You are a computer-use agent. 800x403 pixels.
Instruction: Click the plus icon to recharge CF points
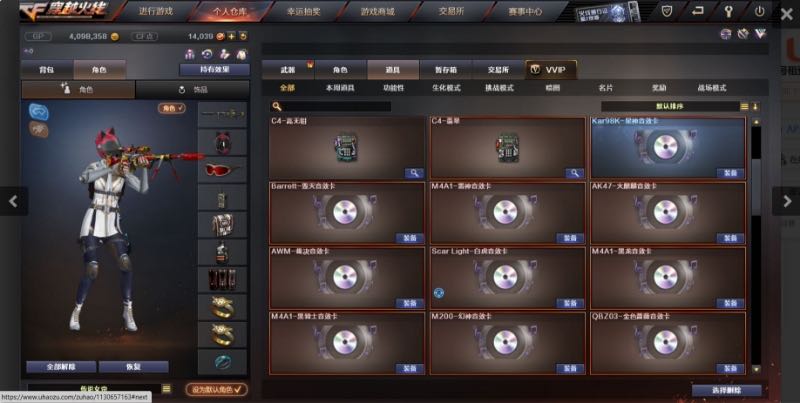(232, 36)
